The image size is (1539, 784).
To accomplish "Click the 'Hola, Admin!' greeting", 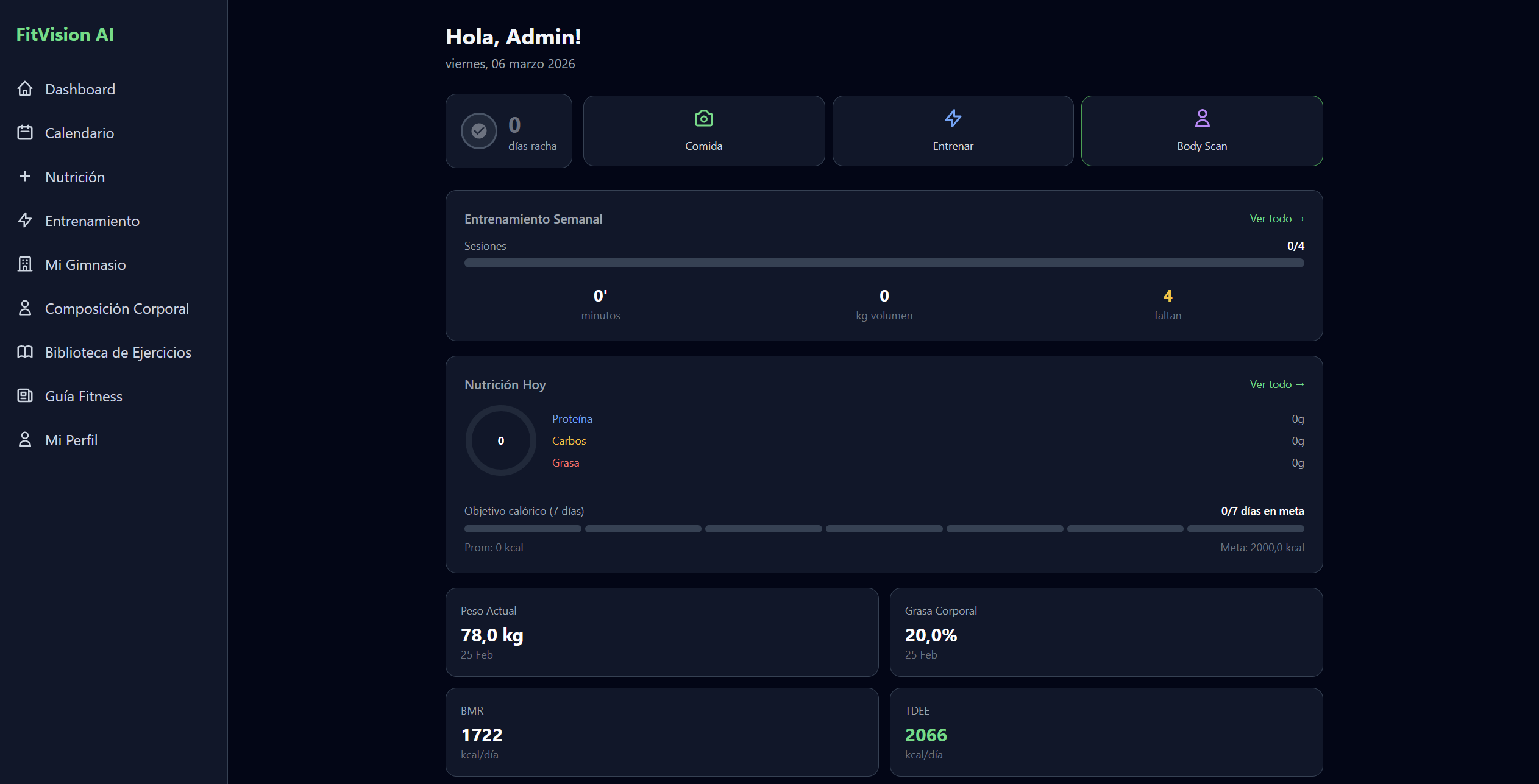I will [x=513, y=37].
